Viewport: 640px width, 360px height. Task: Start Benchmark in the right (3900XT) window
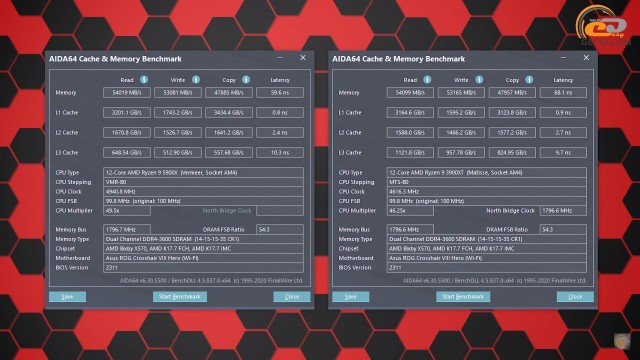point(463,296)
